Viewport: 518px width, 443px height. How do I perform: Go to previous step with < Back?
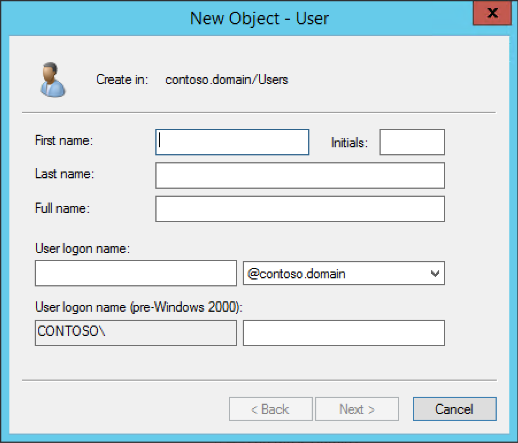pos(271,409)
